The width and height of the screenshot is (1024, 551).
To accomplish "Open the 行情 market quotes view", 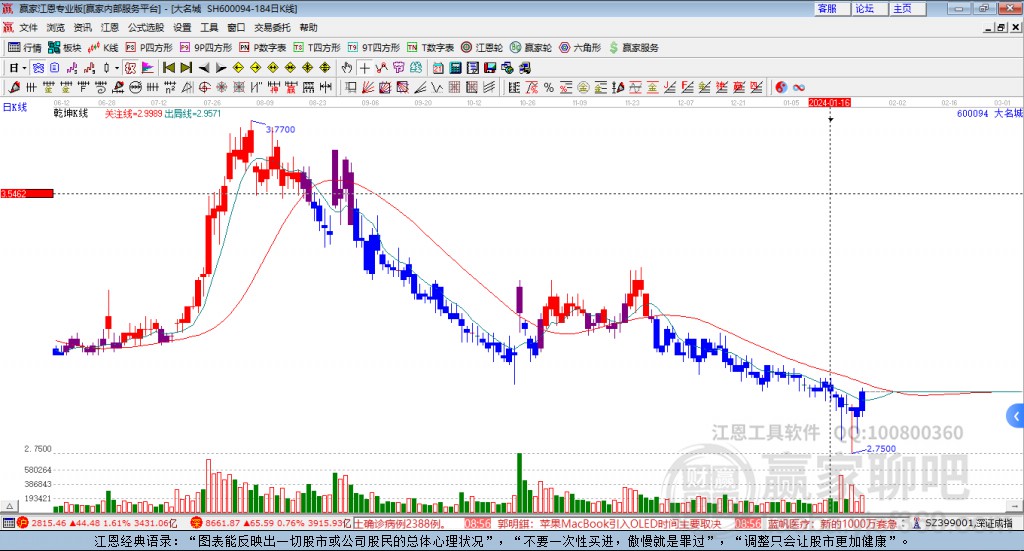I will coord(25,48).
